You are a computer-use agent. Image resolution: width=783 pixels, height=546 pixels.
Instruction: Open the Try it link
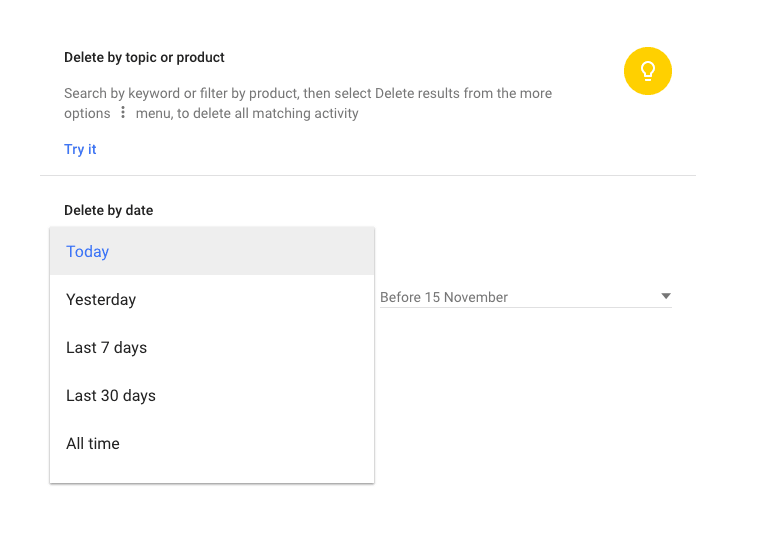80,149
